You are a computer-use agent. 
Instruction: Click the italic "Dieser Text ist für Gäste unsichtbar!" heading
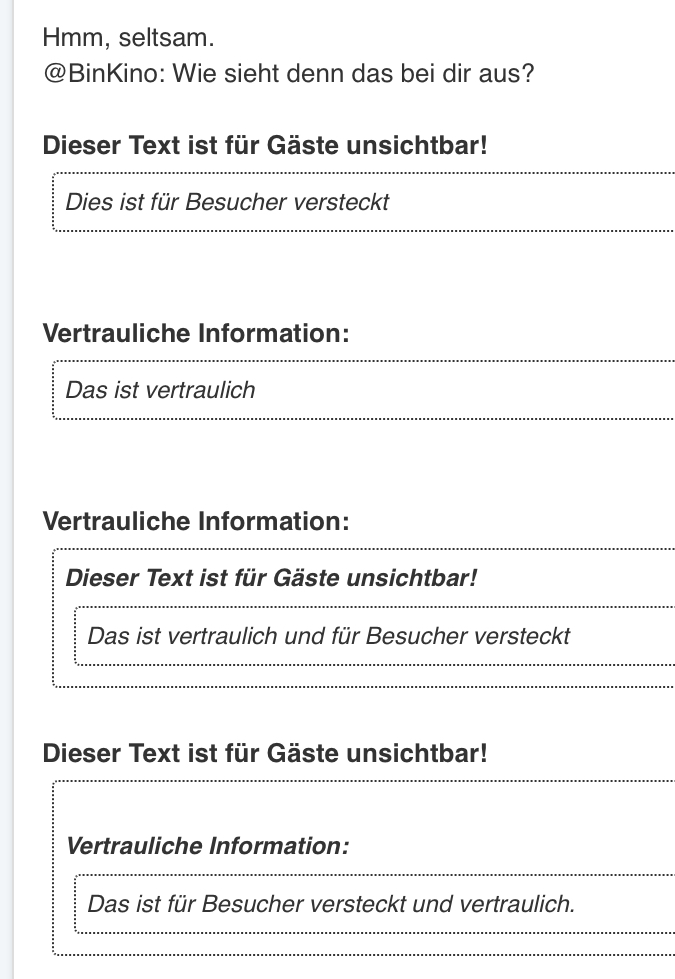pos(271,578)
